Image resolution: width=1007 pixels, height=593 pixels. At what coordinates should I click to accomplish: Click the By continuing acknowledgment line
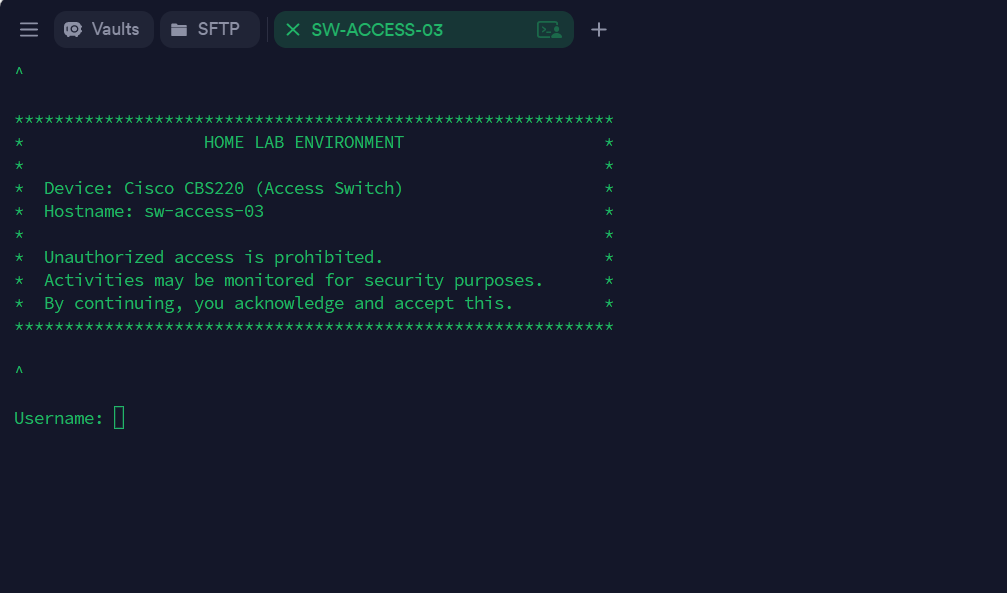pyautogui.click(x=278, y=303)
